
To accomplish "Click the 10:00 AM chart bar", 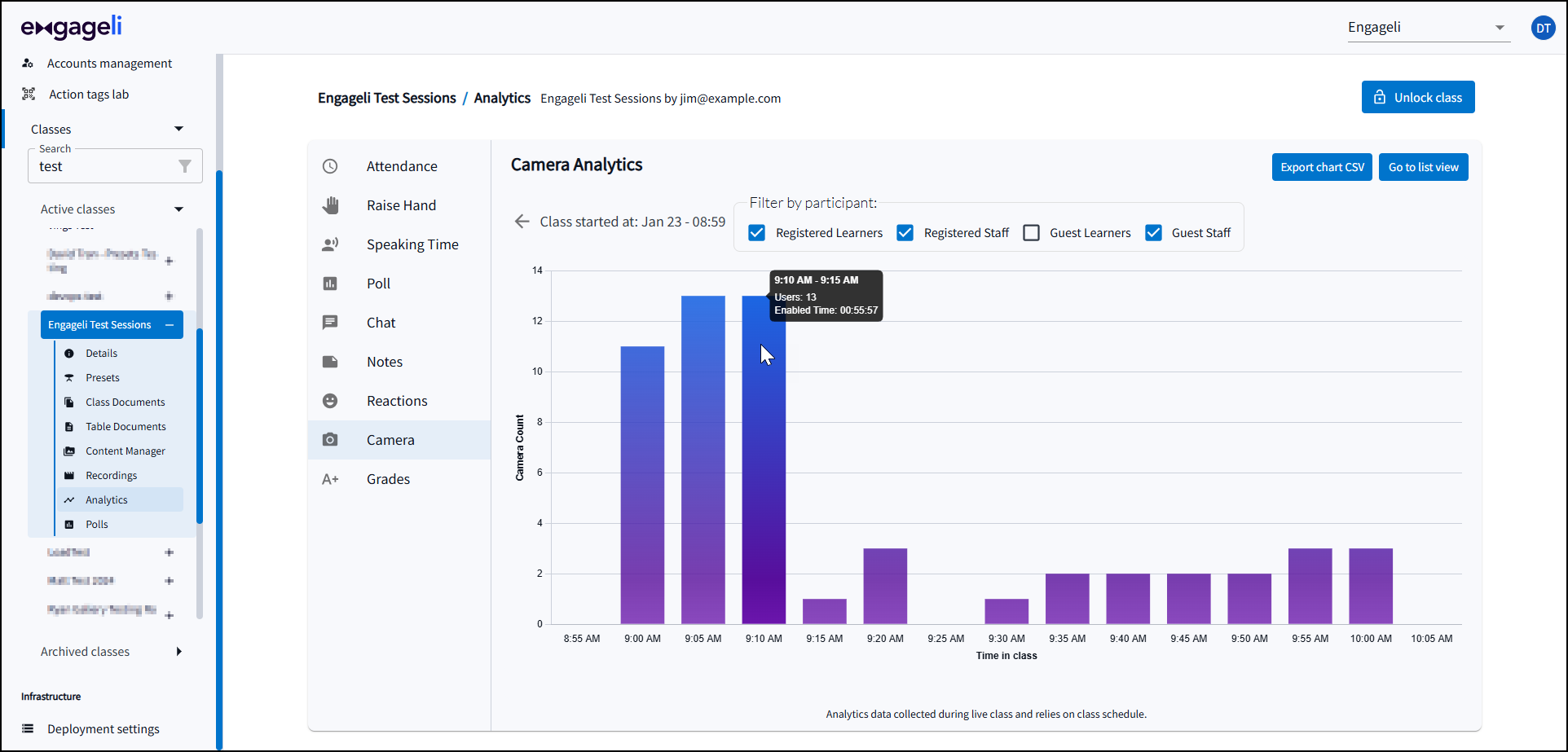I will click(1371, 586).
